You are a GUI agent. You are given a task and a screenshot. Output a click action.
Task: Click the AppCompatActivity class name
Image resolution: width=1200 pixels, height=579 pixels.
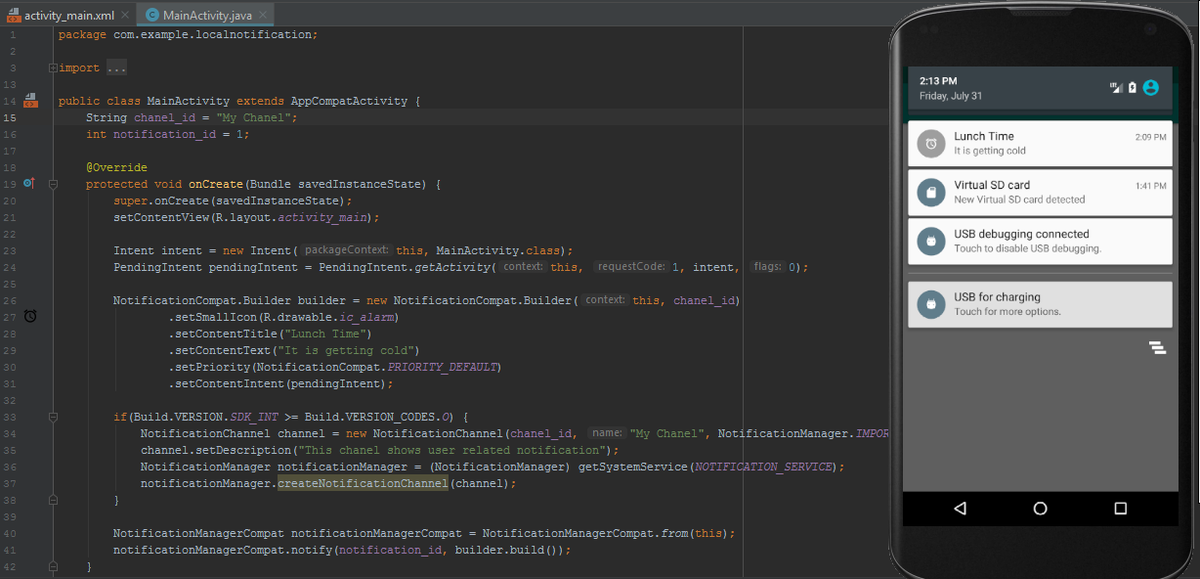349,101
